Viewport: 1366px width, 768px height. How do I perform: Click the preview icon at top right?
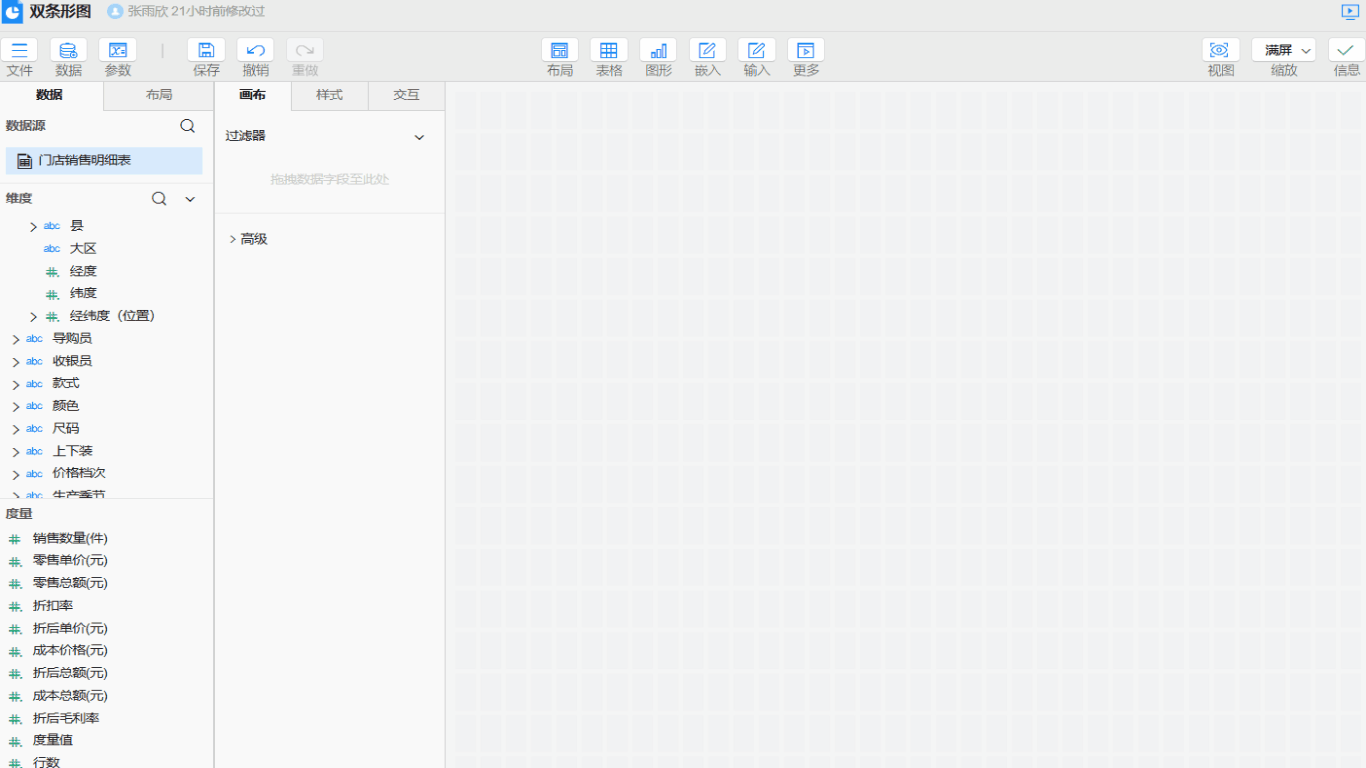coord(1350,12)
